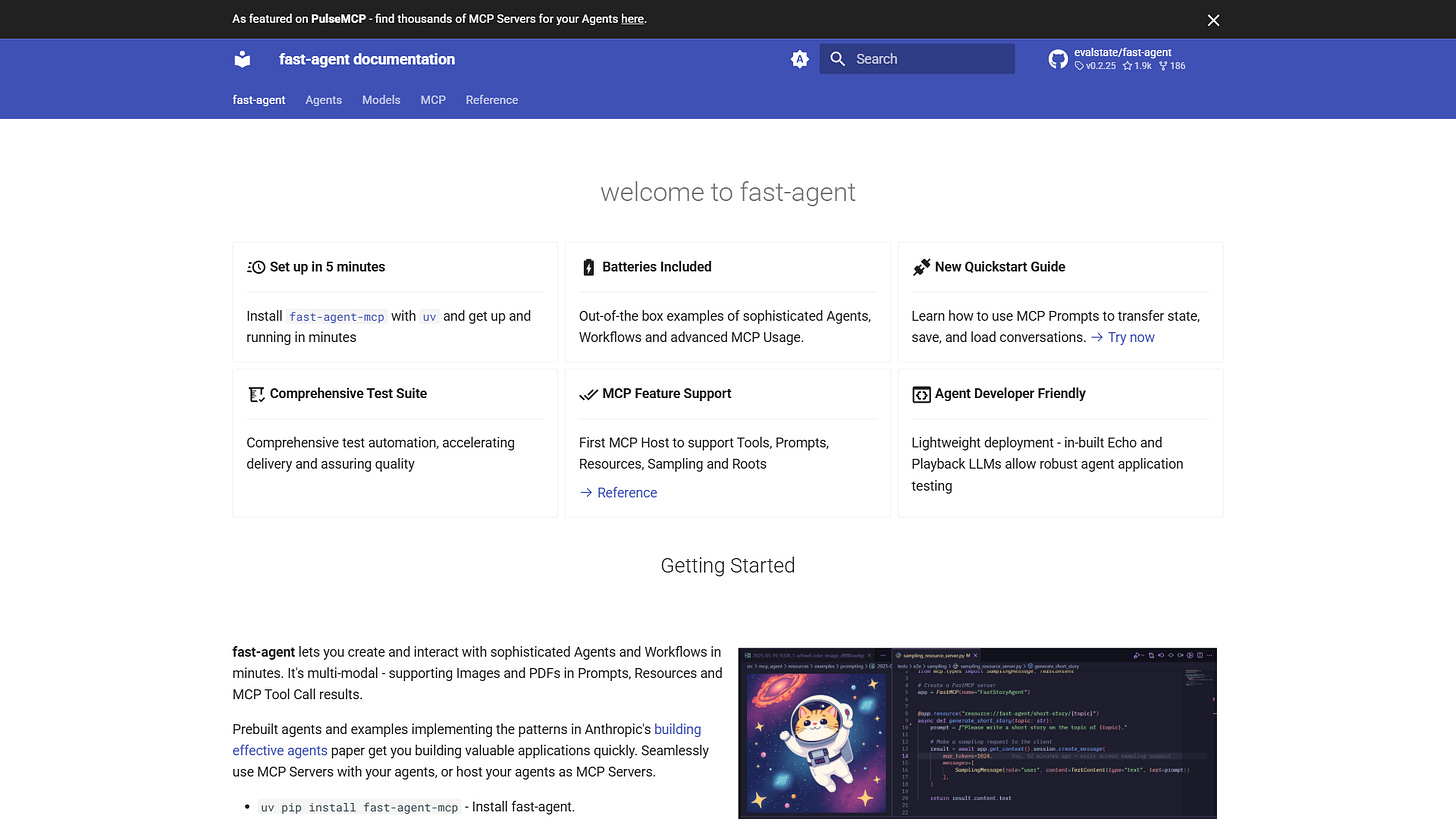This screenshot has height=819, width=1456.
Task: Click the 'welcome to fast-agent' heading
Action: pos(728,192)
